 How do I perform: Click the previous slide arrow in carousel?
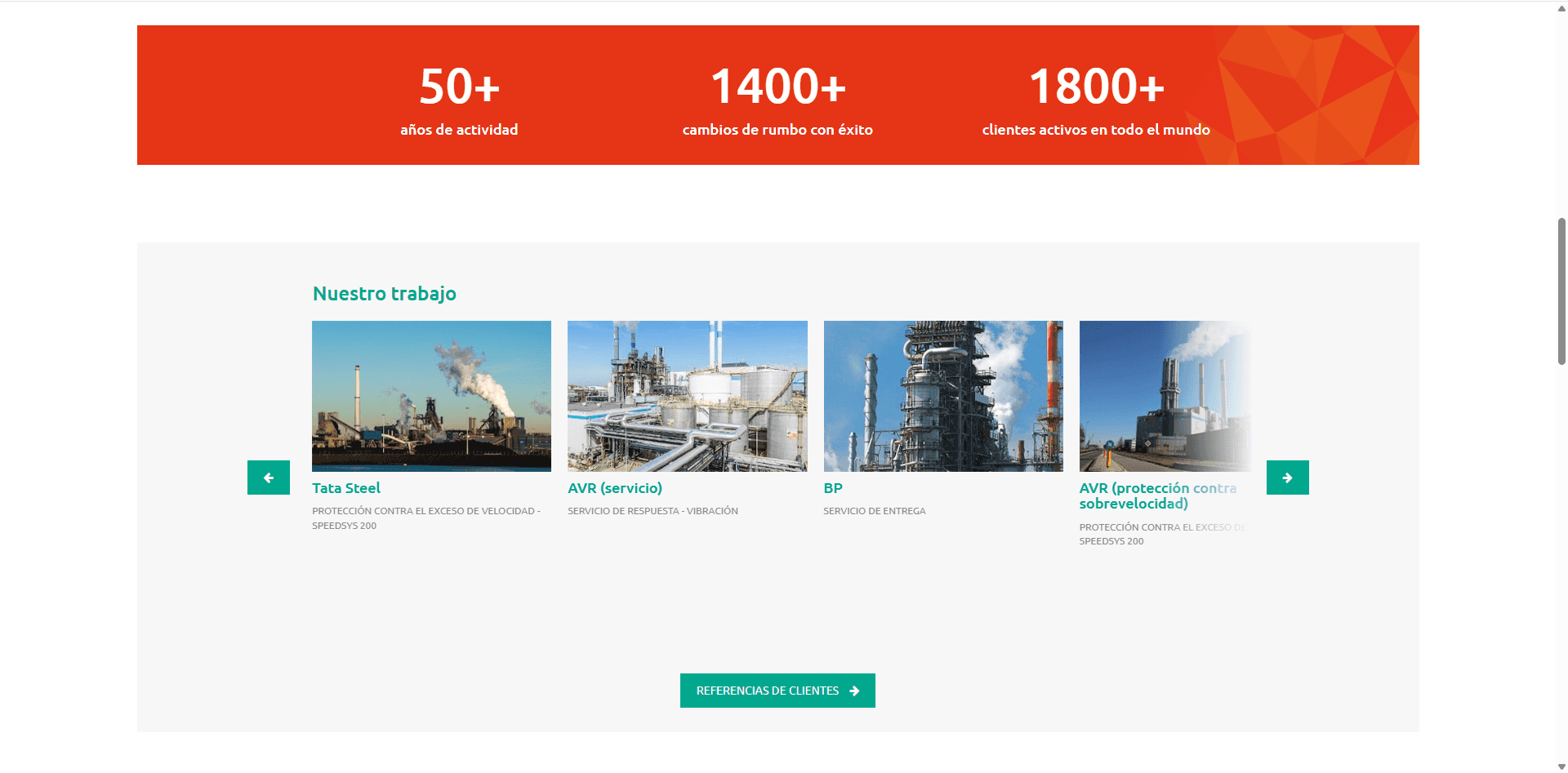(269, 478)
